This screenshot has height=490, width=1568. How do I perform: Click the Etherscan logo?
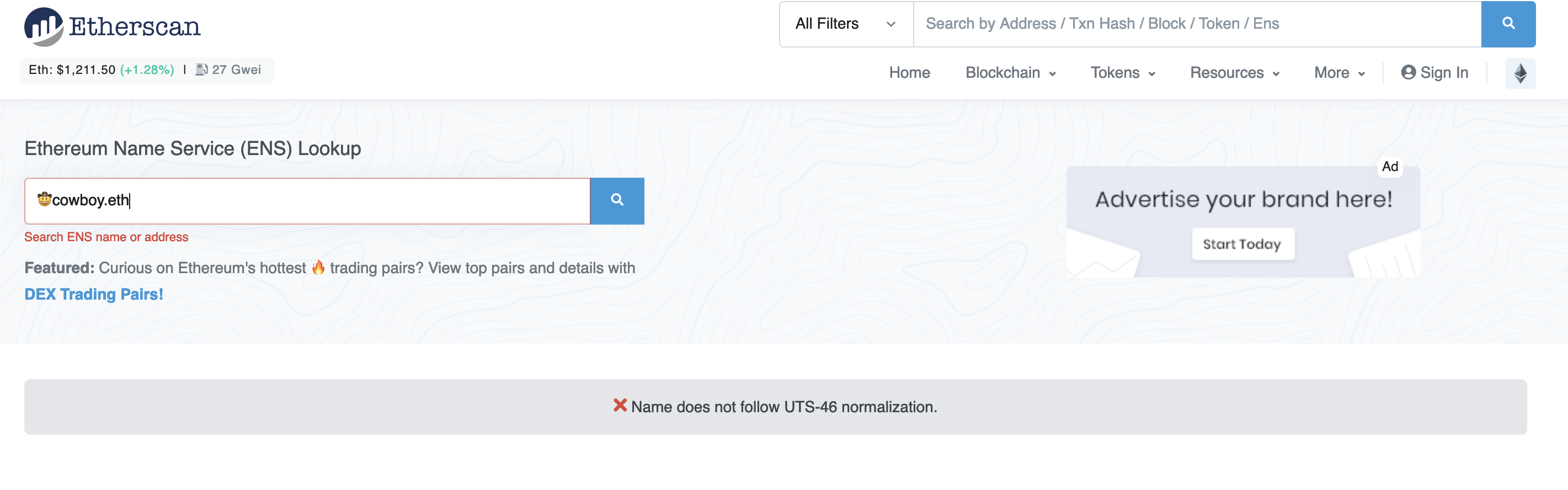pos(111,26)
